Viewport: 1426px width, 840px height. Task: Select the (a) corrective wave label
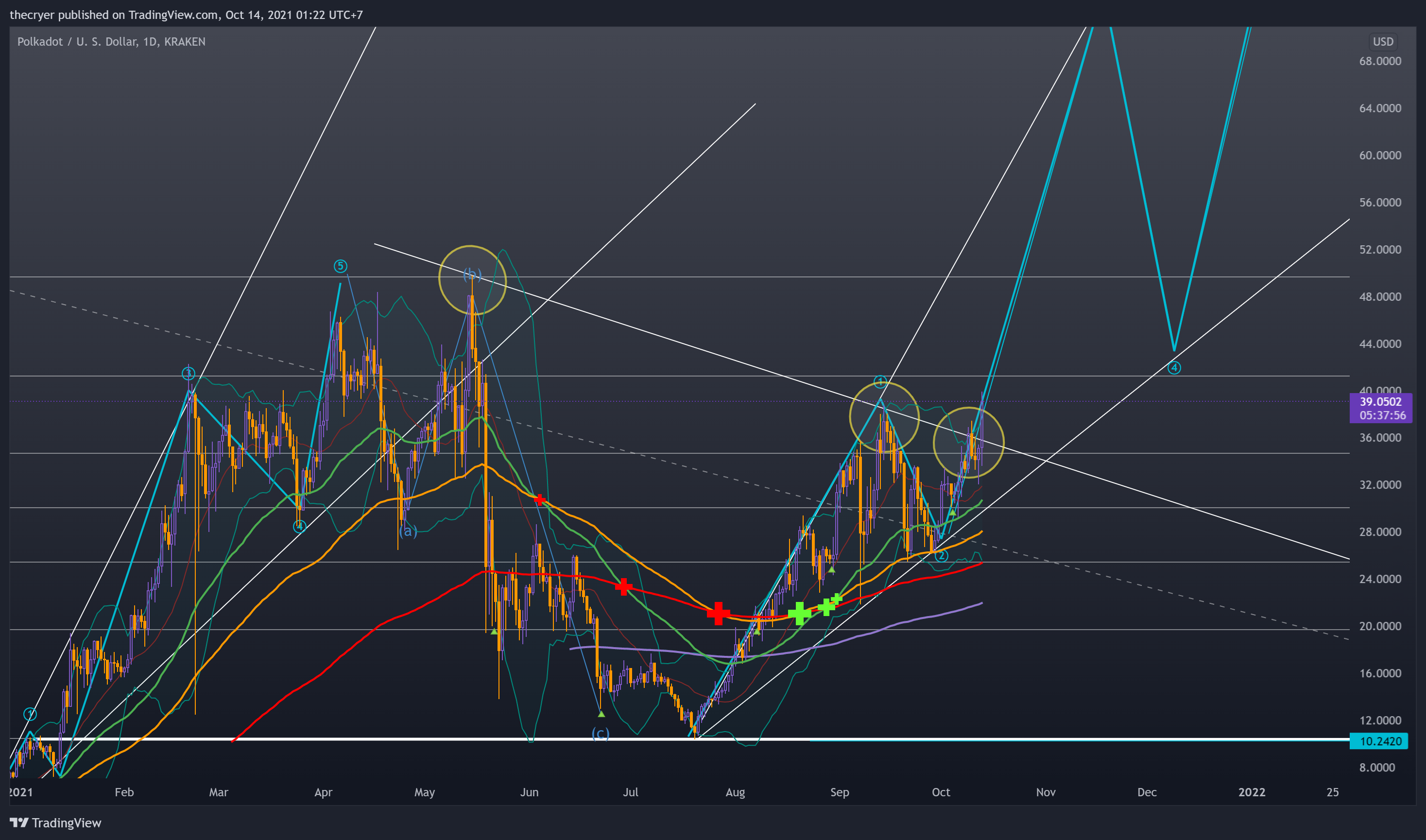click(408, 531)
